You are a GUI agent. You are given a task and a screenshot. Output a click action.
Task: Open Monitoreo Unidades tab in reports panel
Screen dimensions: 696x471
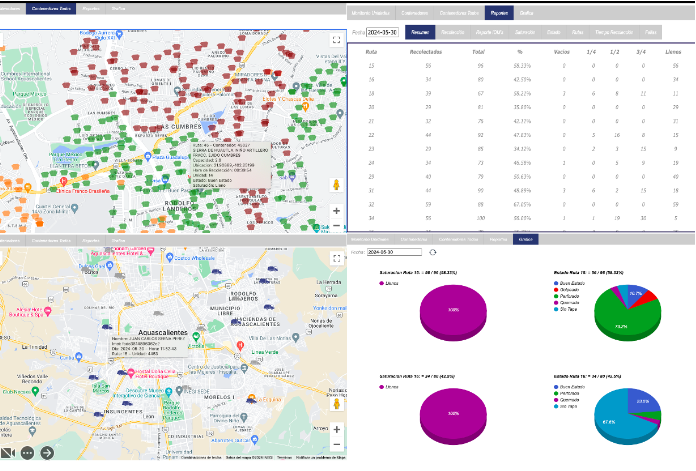click(x=371, y=13)
